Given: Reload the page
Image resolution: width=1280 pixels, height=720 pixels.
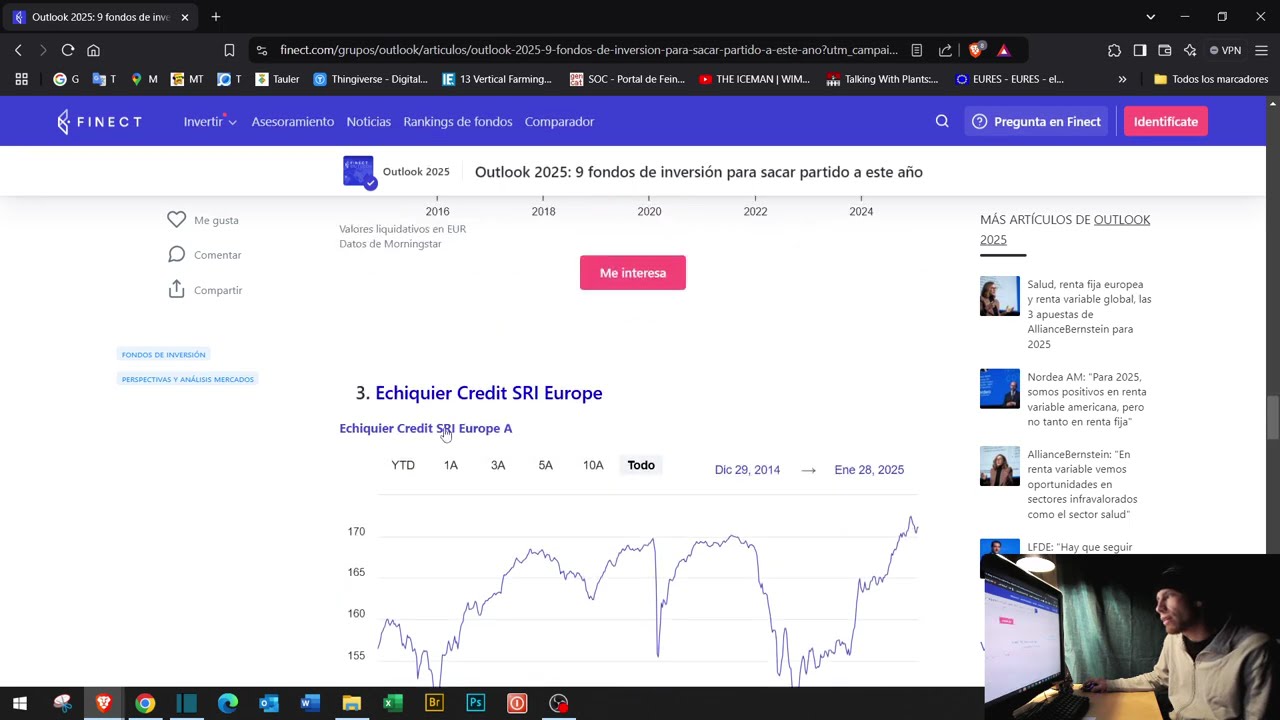Looking at the screenshot, I should coord(68,50).
